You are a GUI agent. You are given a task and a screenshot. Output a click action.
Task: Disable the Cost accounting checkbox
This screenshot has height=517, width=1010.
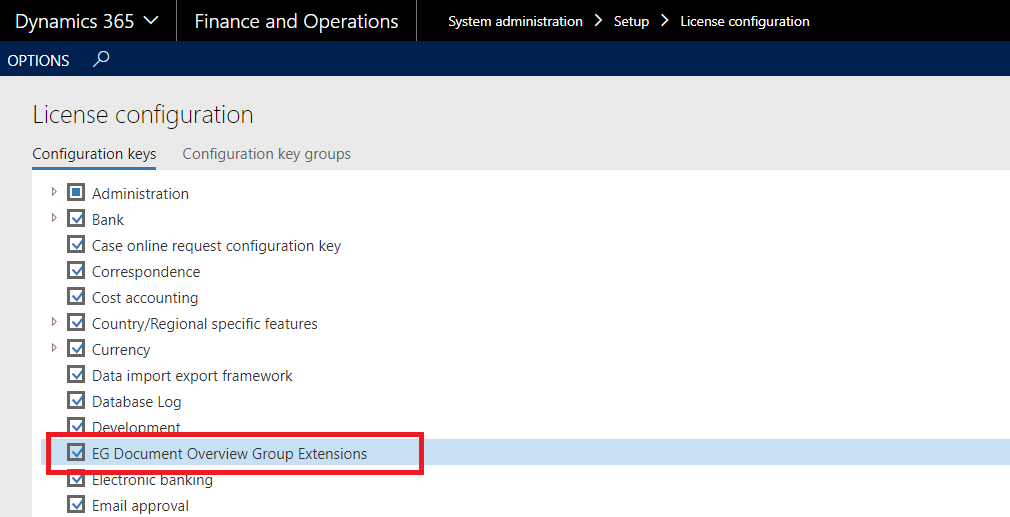coord(76,296)
